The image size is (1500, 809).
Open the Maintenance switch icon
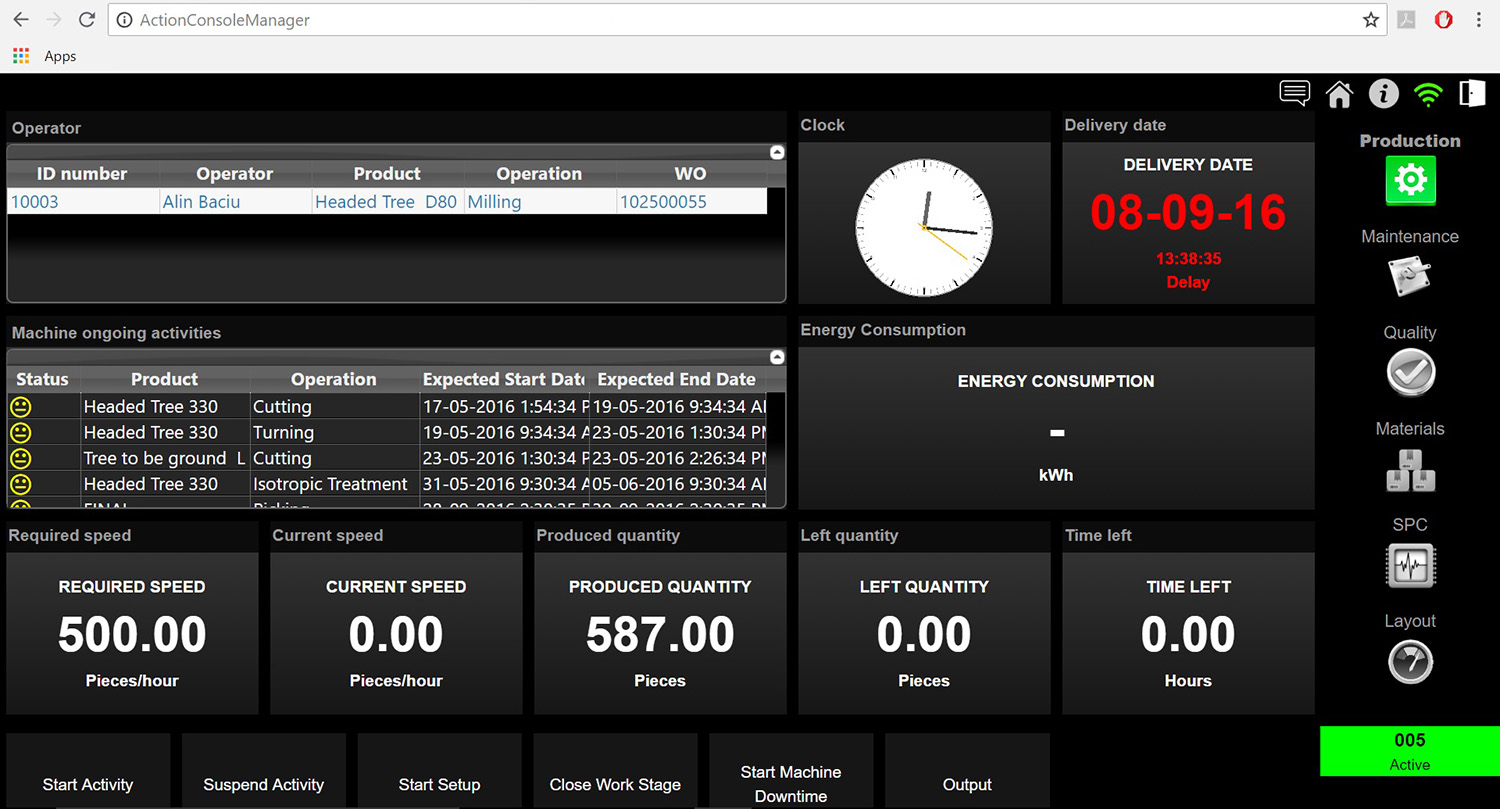[x=1410, y=276]
